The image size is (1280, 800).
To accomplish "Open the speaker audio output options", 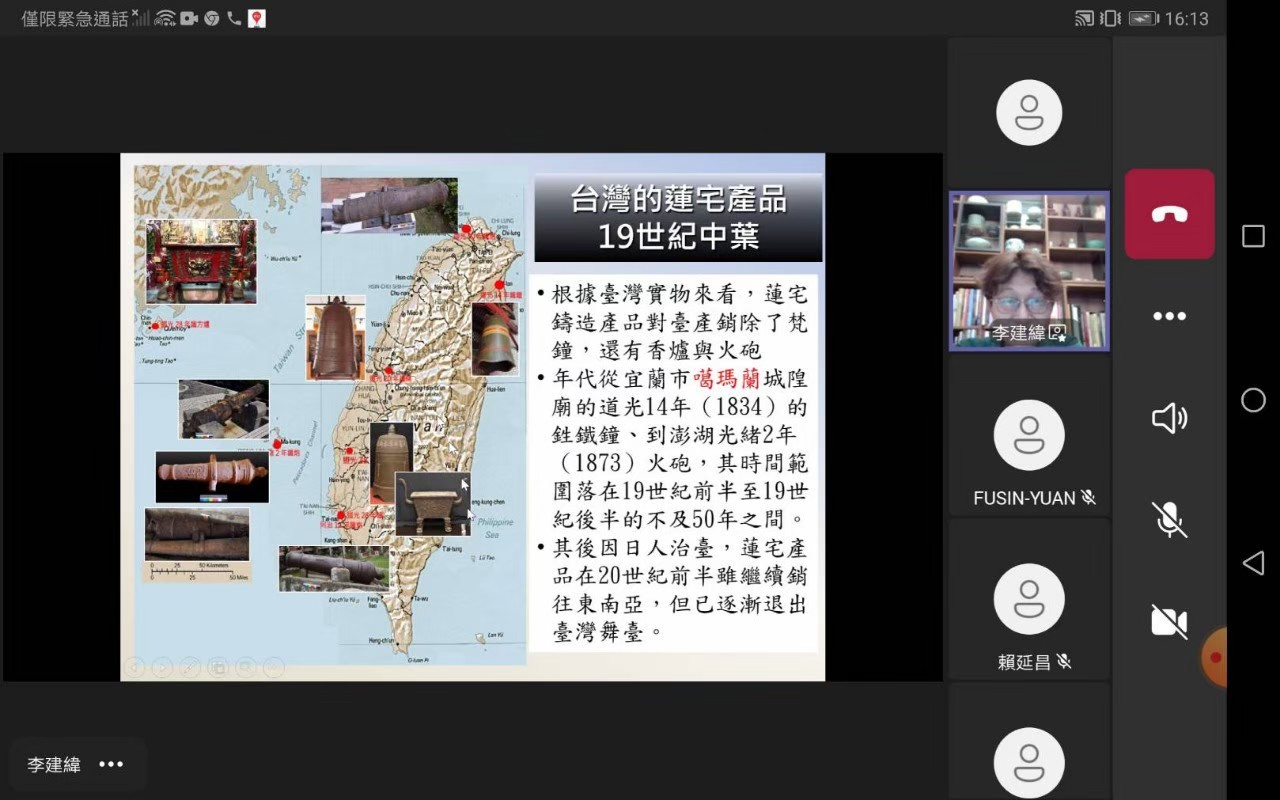I will (x=1169, y=418).
